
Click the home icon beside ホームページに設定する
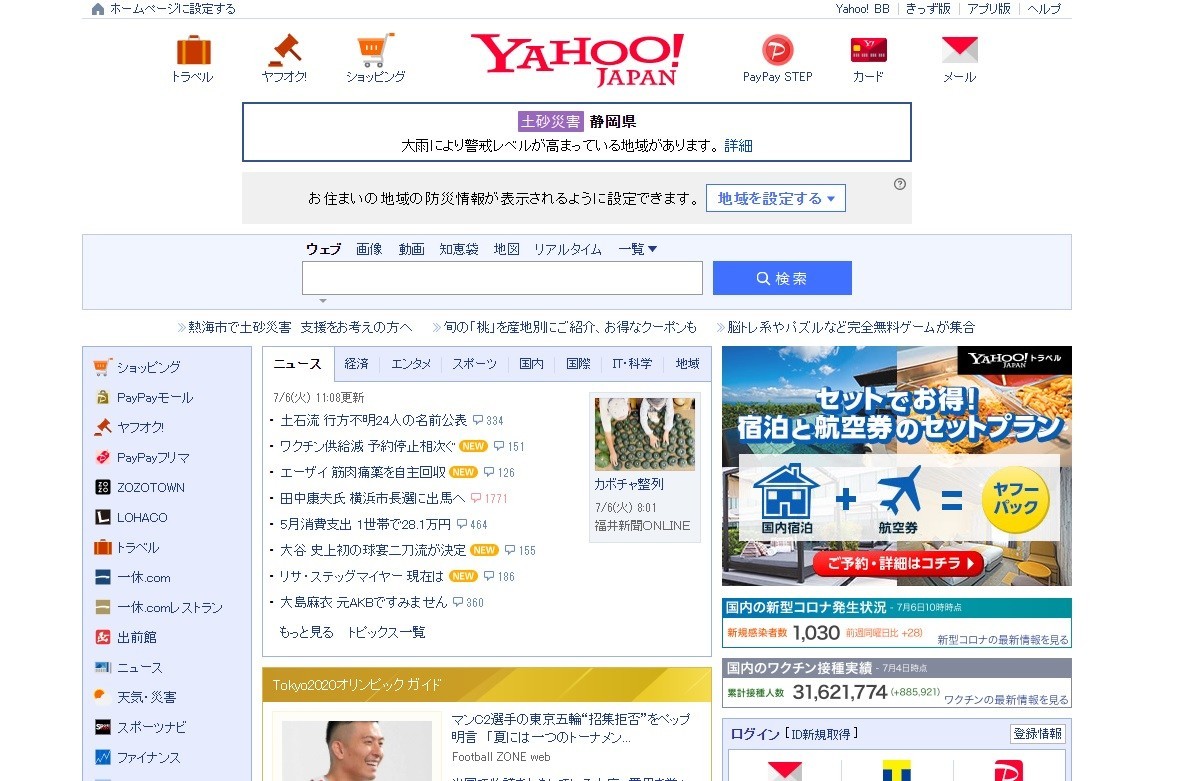point(97,9)
